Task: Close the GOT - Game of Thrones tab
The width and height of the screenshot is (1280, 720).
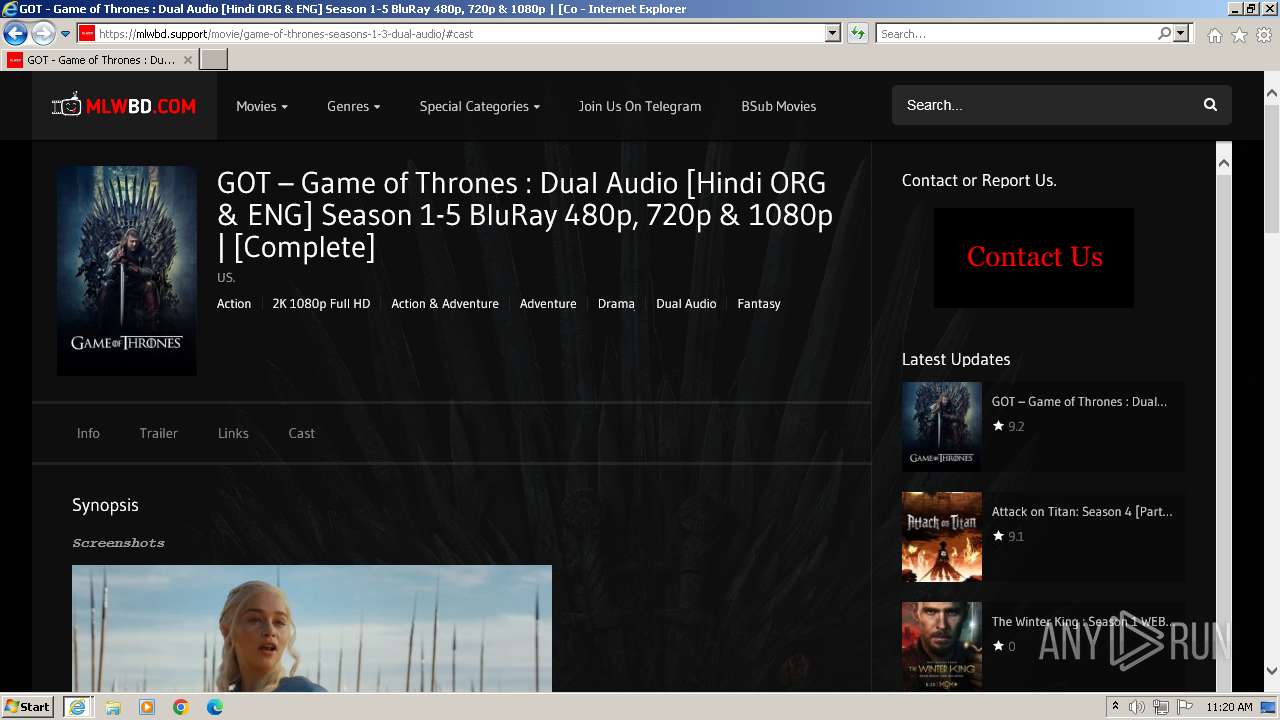Action: tap(187, 60)
